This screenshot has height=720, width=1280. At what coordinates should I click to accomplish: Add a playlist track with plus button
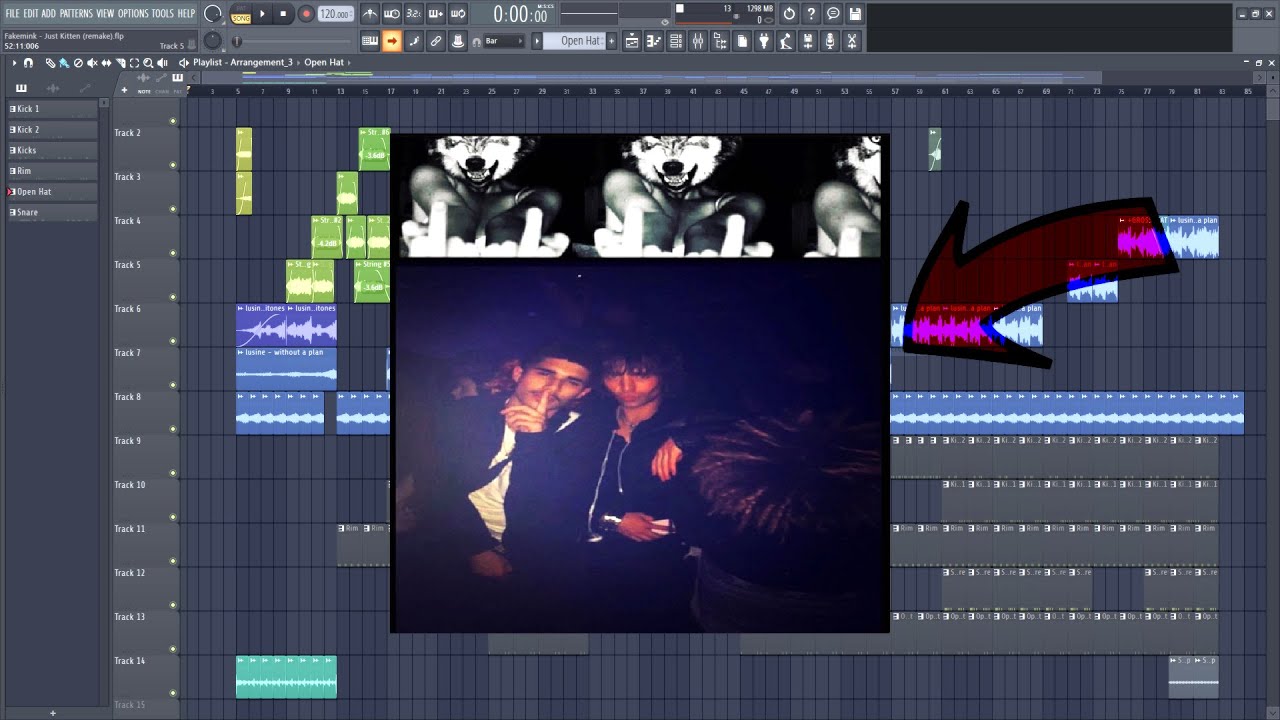124,90
